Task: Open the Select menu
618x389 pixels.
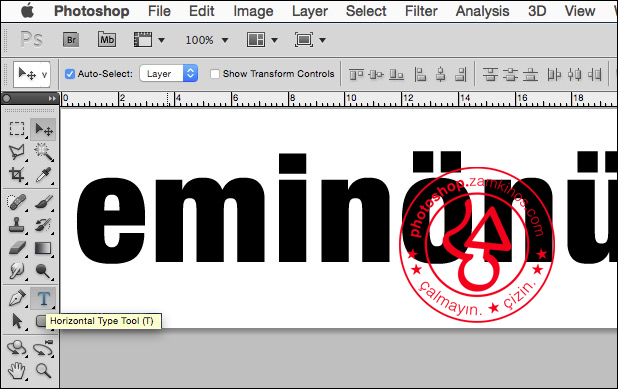Action: 366,11
